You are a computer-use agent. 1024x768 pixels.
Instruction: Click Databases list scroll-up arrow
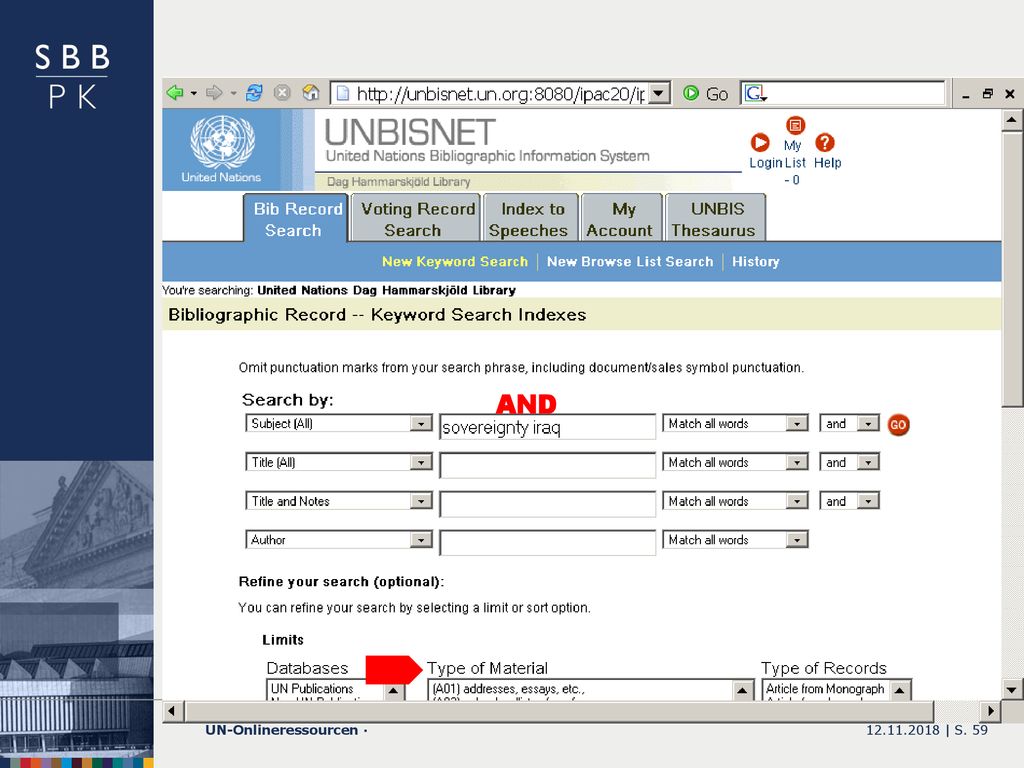point(393,690)
